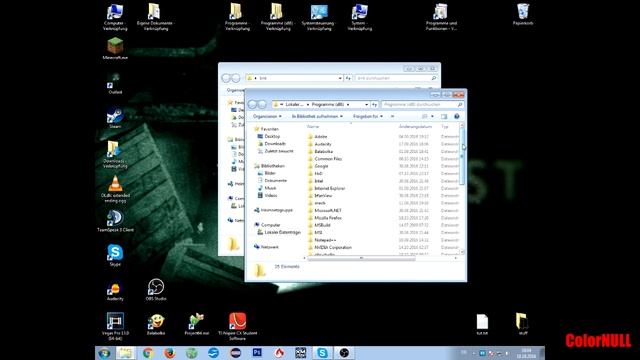Open the Eigene Dokumente shortcut

click(x=156, y=17)
